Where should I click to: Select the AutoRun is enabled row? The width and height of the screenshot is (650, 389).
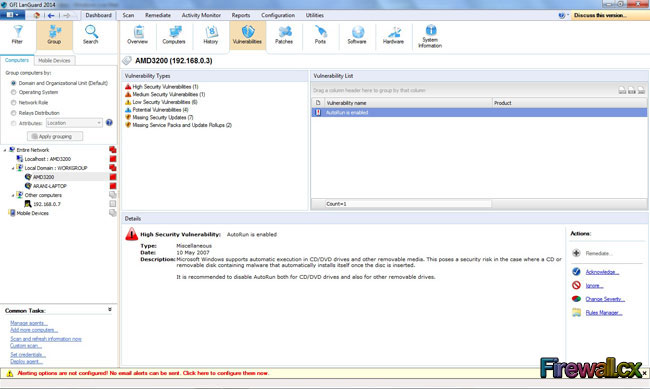[x=479, y=112]
